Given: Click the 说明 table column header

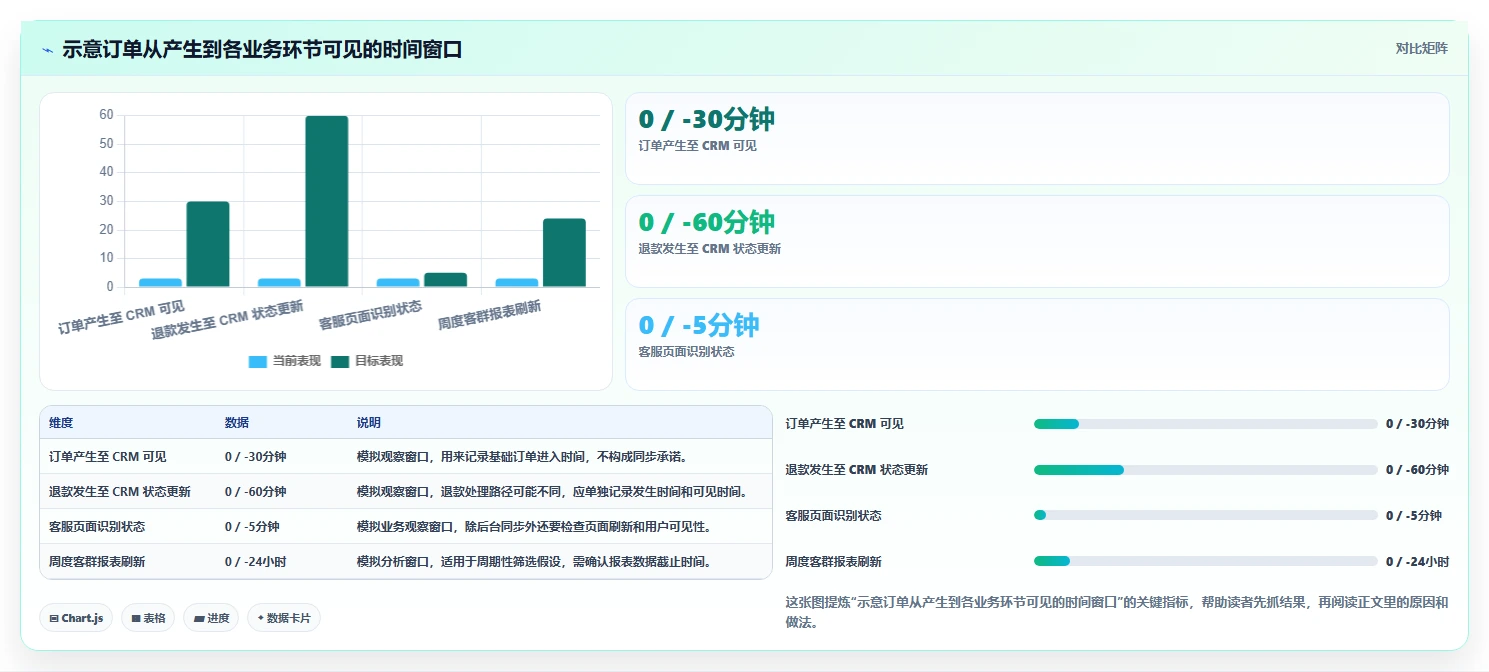Looking at the screenshot, I should (369, 423).
